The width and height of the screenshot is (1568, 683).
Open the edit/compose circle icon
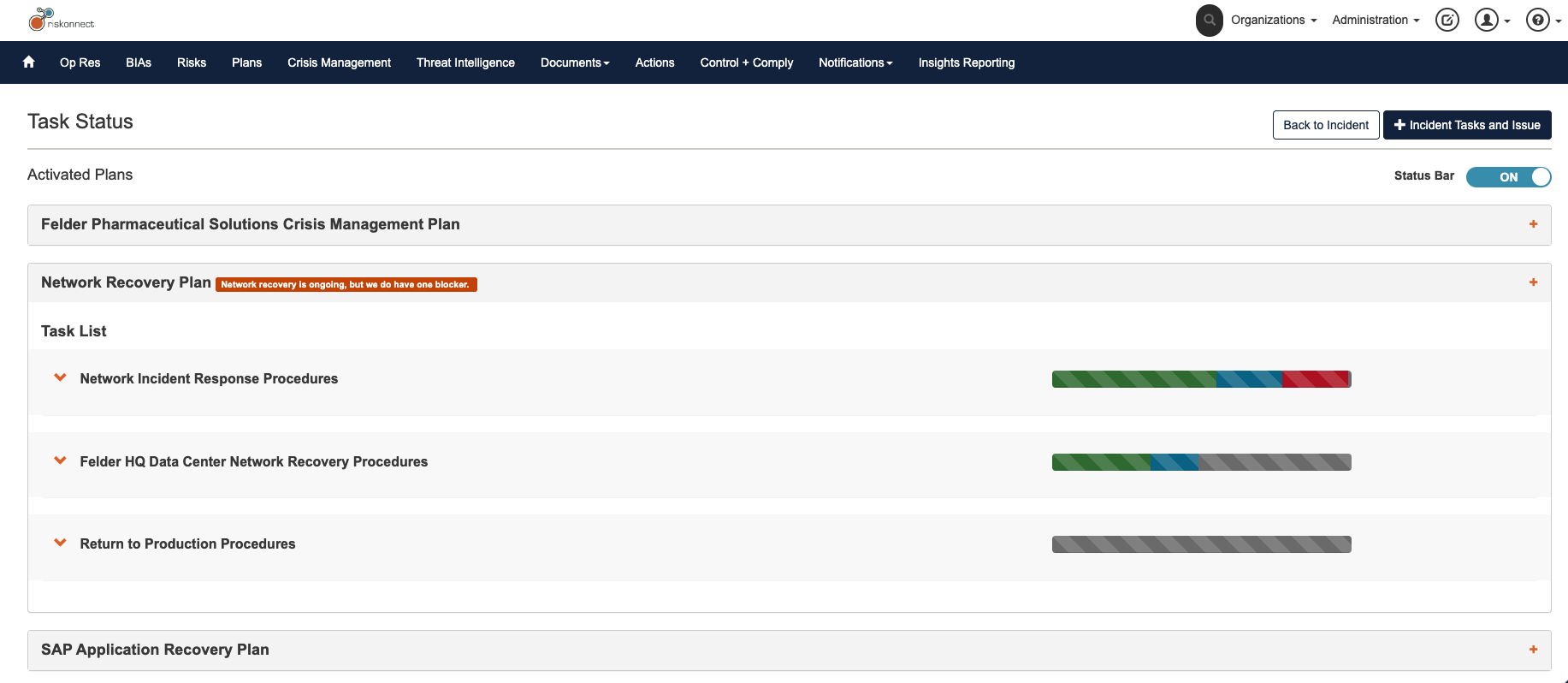point(1447,20)
